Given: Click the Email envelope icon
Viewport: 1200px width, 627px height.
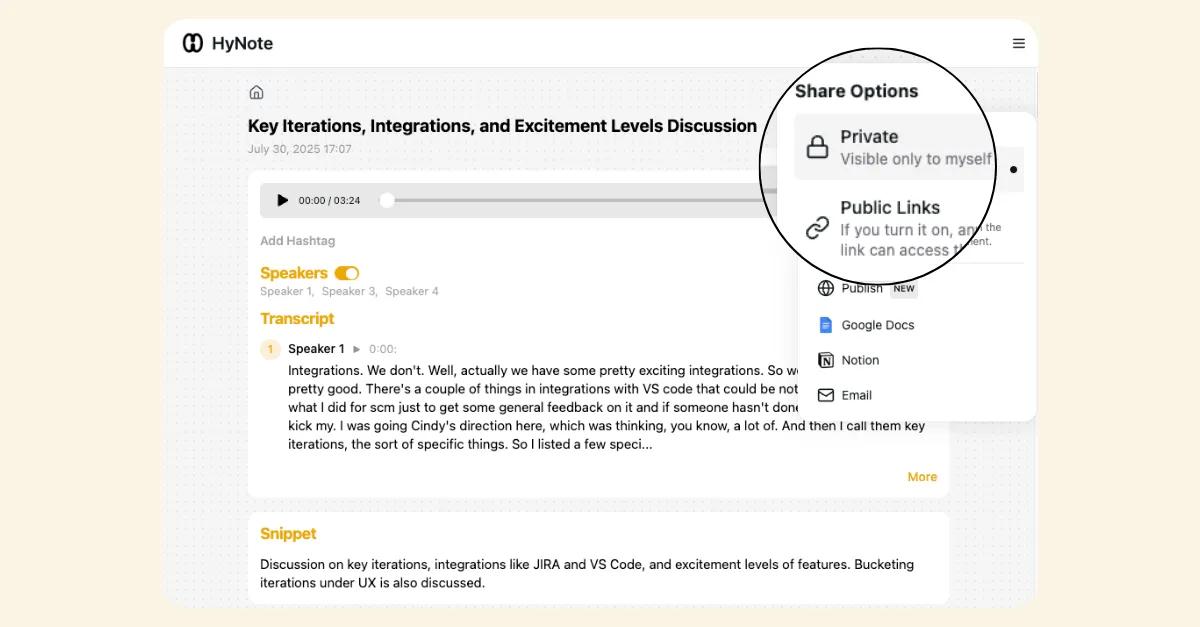Looking at the screenshot, I should pos(825,395).
